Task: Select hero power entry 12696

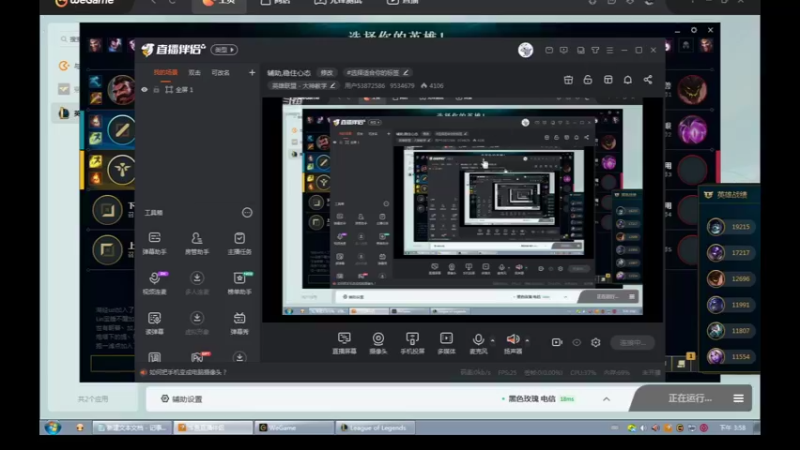Action: [729, 279]
